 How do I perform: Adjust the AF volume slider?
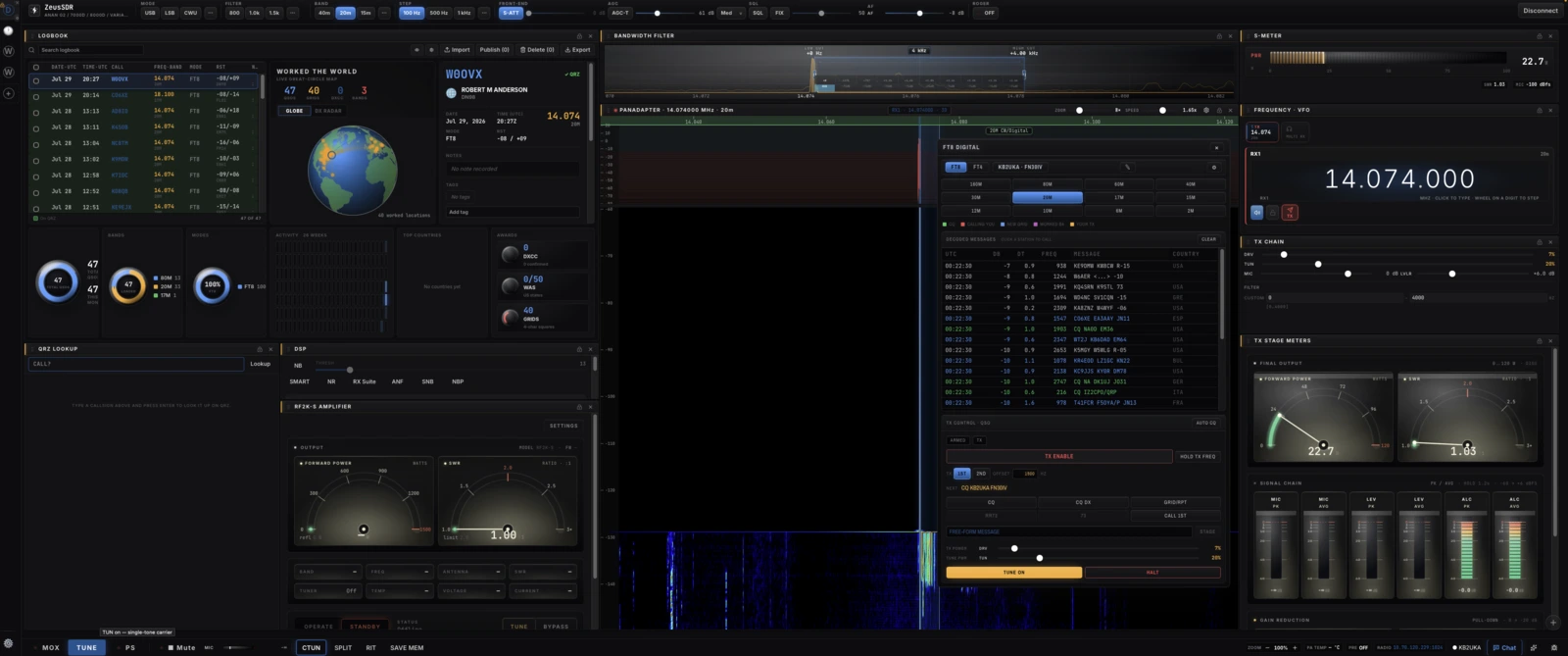pos(914,13)
